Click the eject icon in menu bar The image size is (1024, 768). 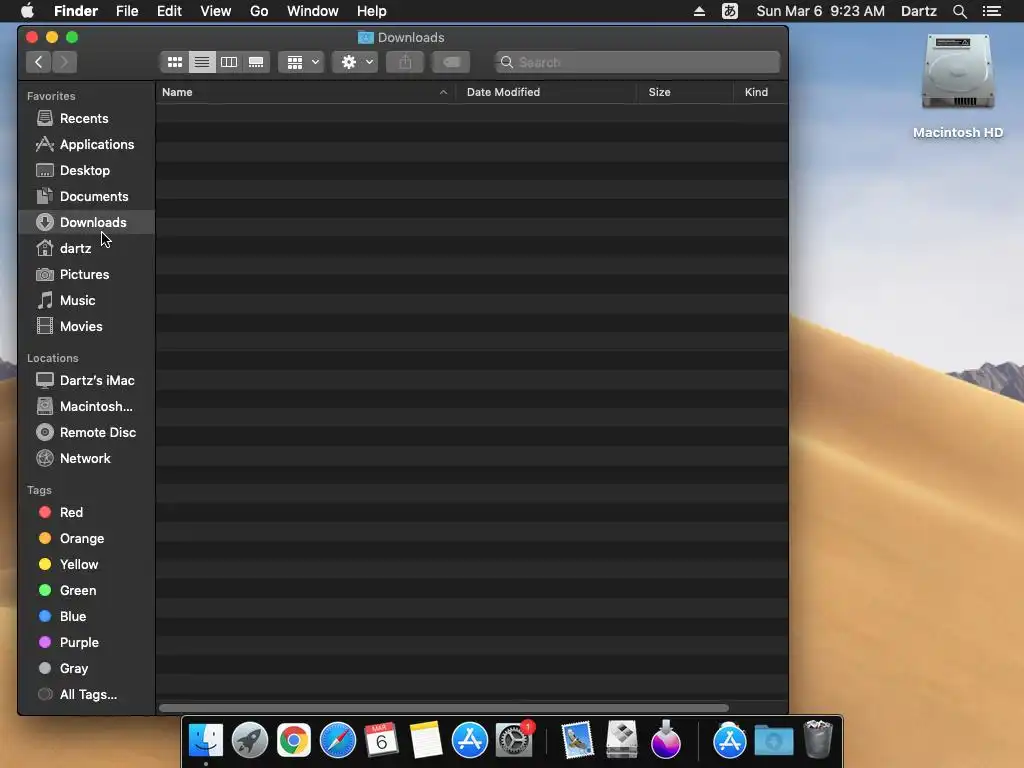[699, 11]
